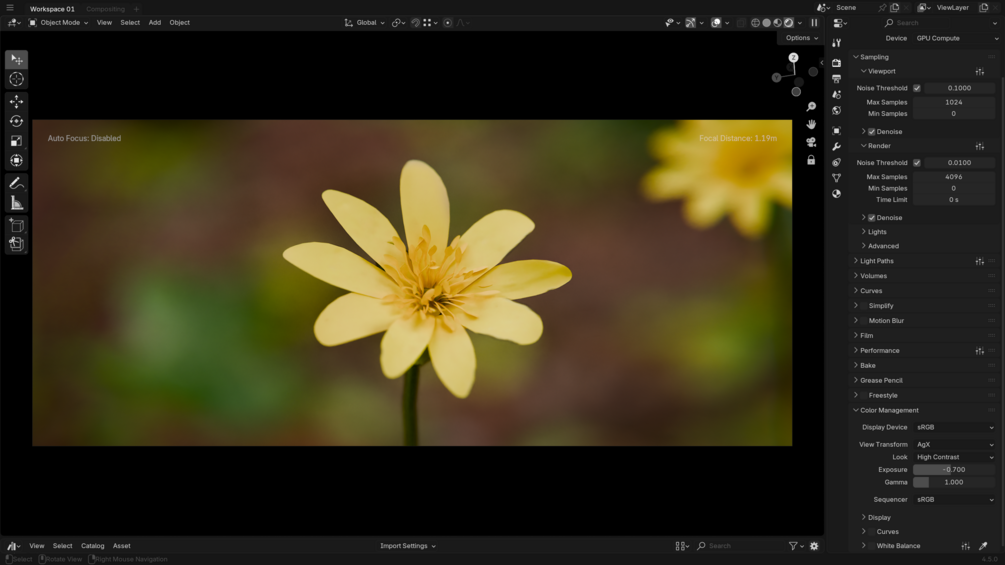Image resolution: width=1005 pixels, height=565 pixels.
Task: Open the View Transform AgX dropdown
Action: [x=954, y=445]
